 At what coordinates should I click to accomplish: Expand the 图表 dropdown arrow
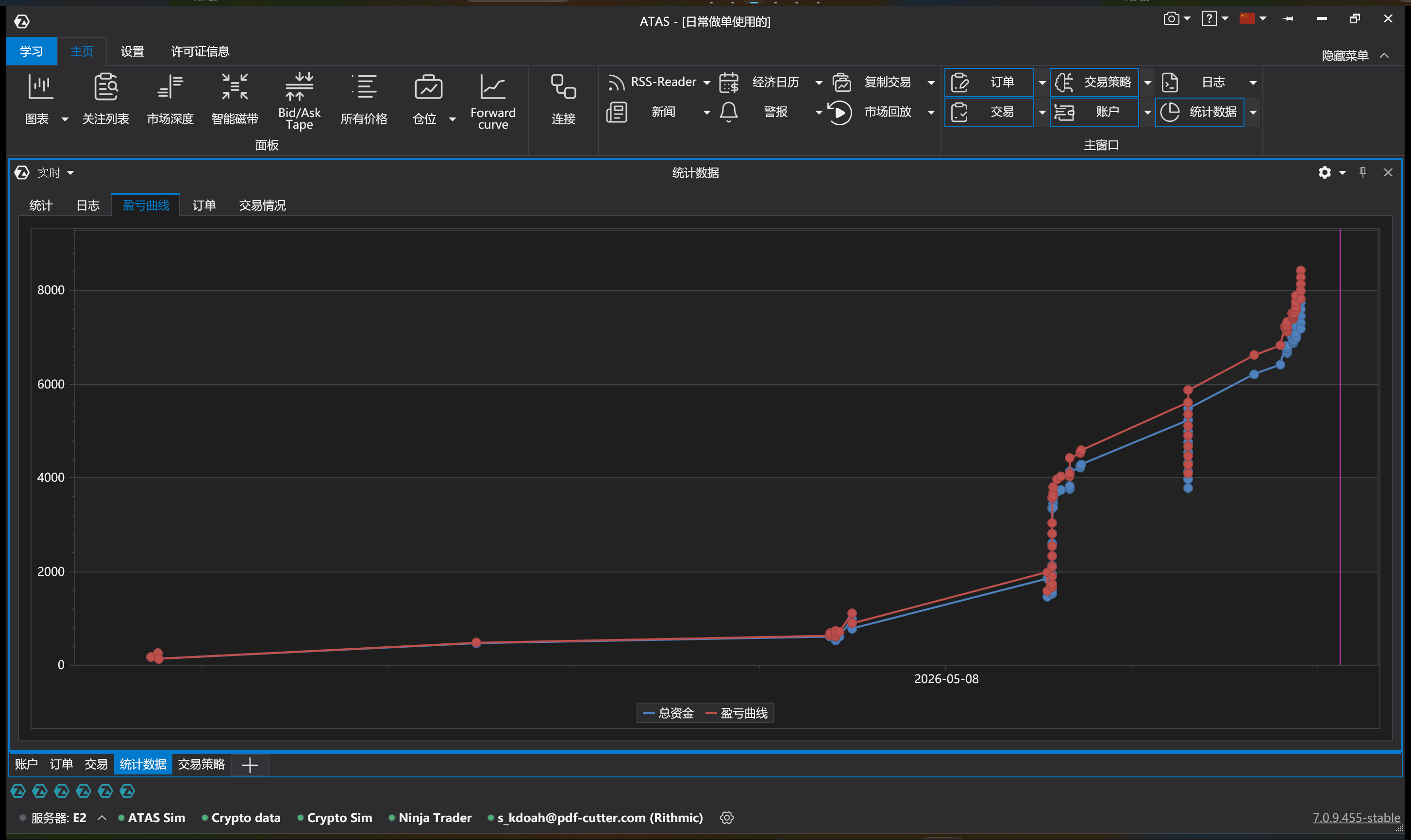65,119
